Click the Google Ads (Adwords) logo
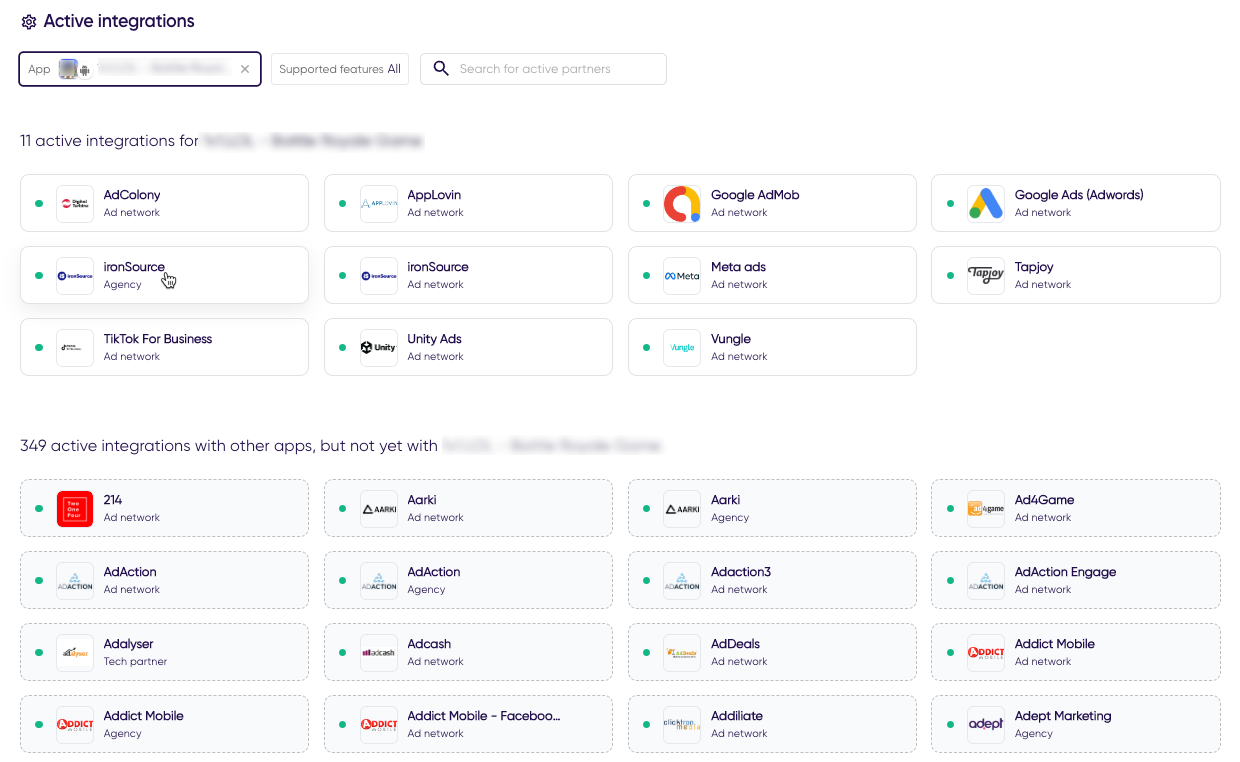Viewport: 1240px width, 762px height. [986, 203]
